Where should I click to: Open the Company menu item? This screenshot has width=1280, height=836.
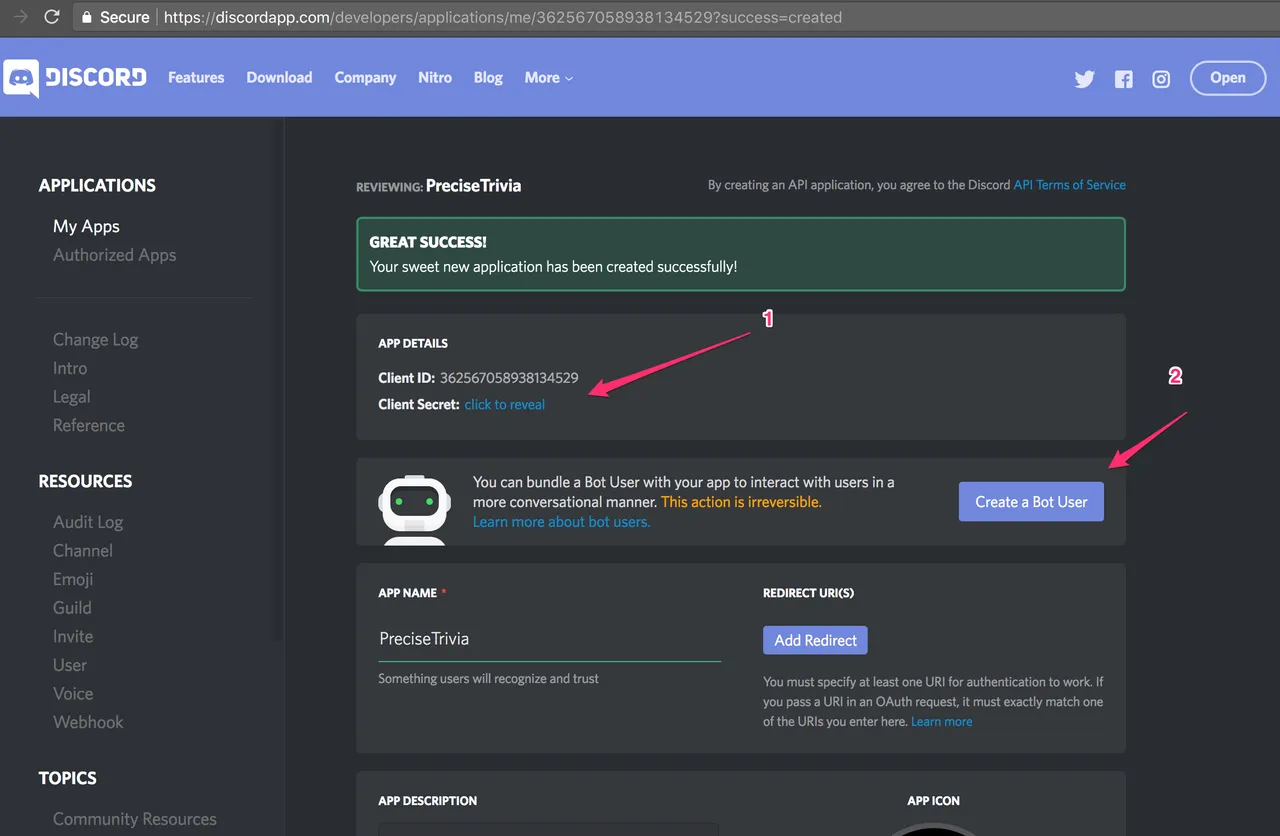pyautogui.click(x=365, y=78)
